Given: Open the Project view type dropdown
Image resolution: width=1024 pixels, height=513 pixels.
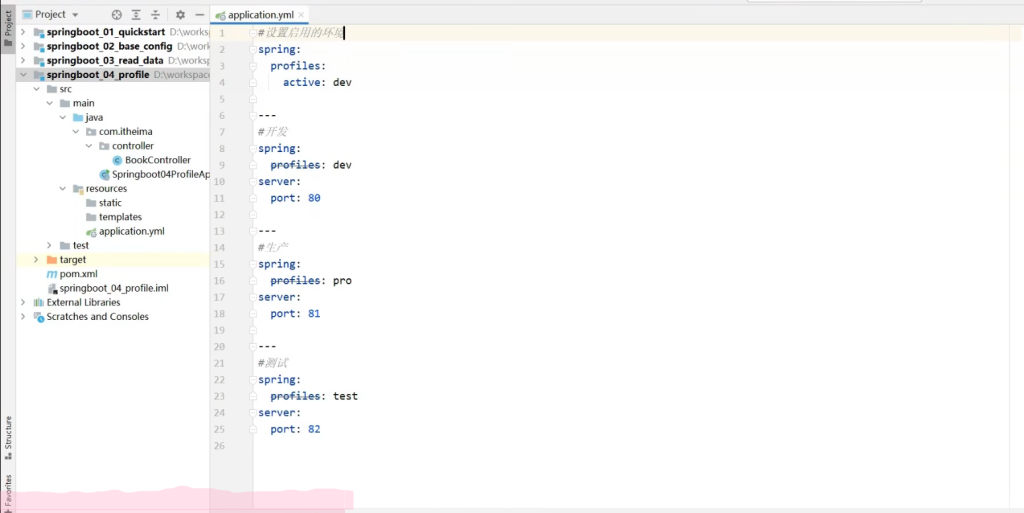Looking at the screenshot, I should pyautogui.click(x=74, y=15).
